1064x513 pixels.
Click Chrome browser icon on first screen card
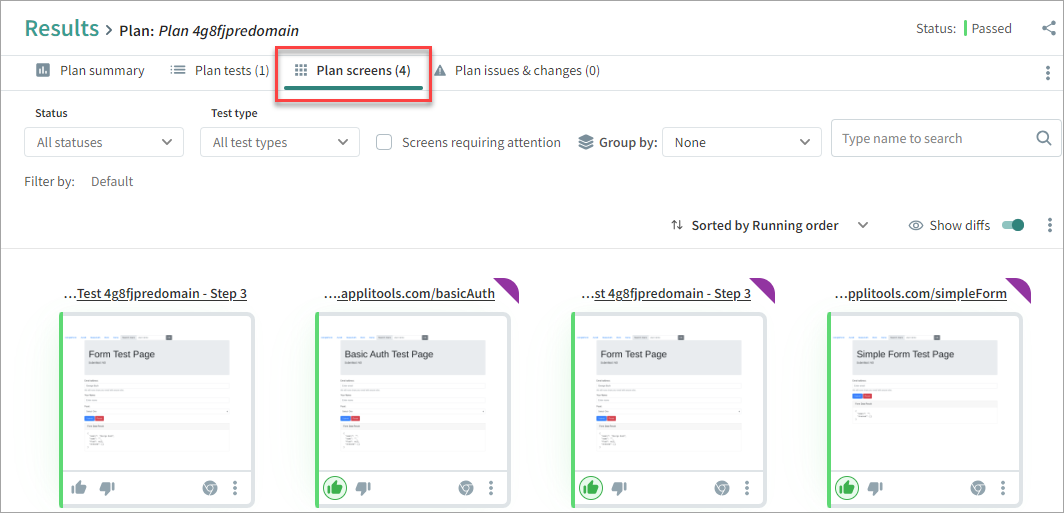[210, 488]
